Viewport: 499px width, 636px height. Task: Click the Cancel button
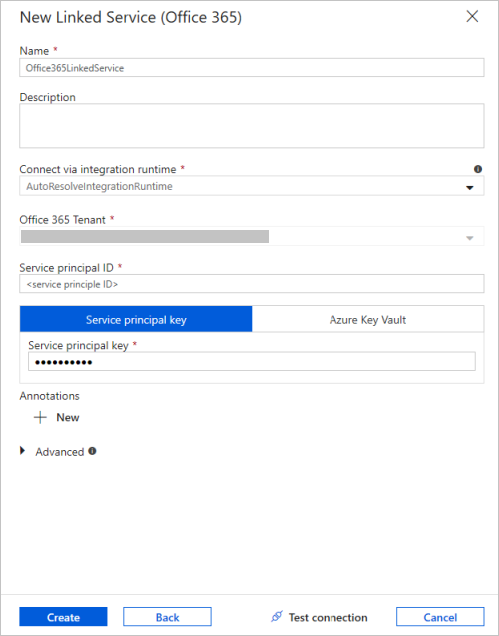click(x=440, y=617)
